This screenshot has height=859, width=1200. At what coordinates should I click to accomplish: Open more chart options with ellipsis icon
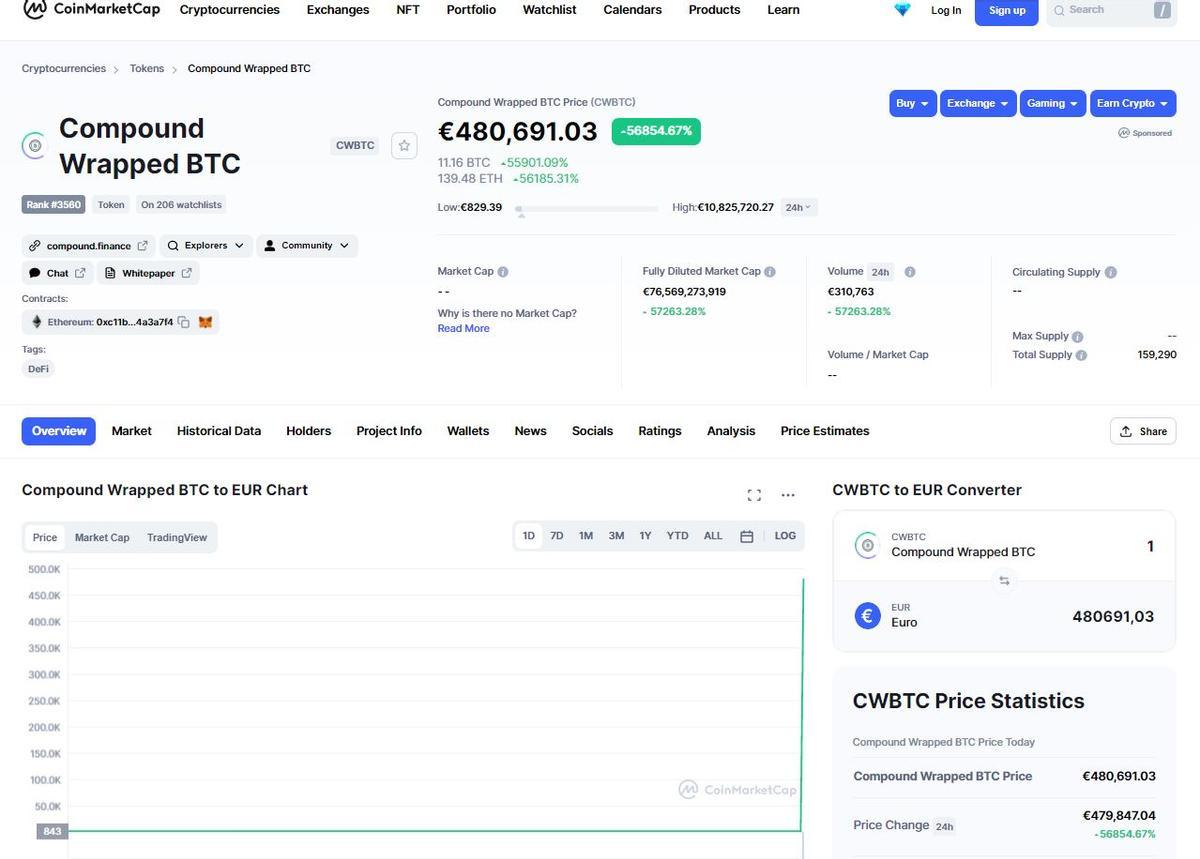[788, 494]
